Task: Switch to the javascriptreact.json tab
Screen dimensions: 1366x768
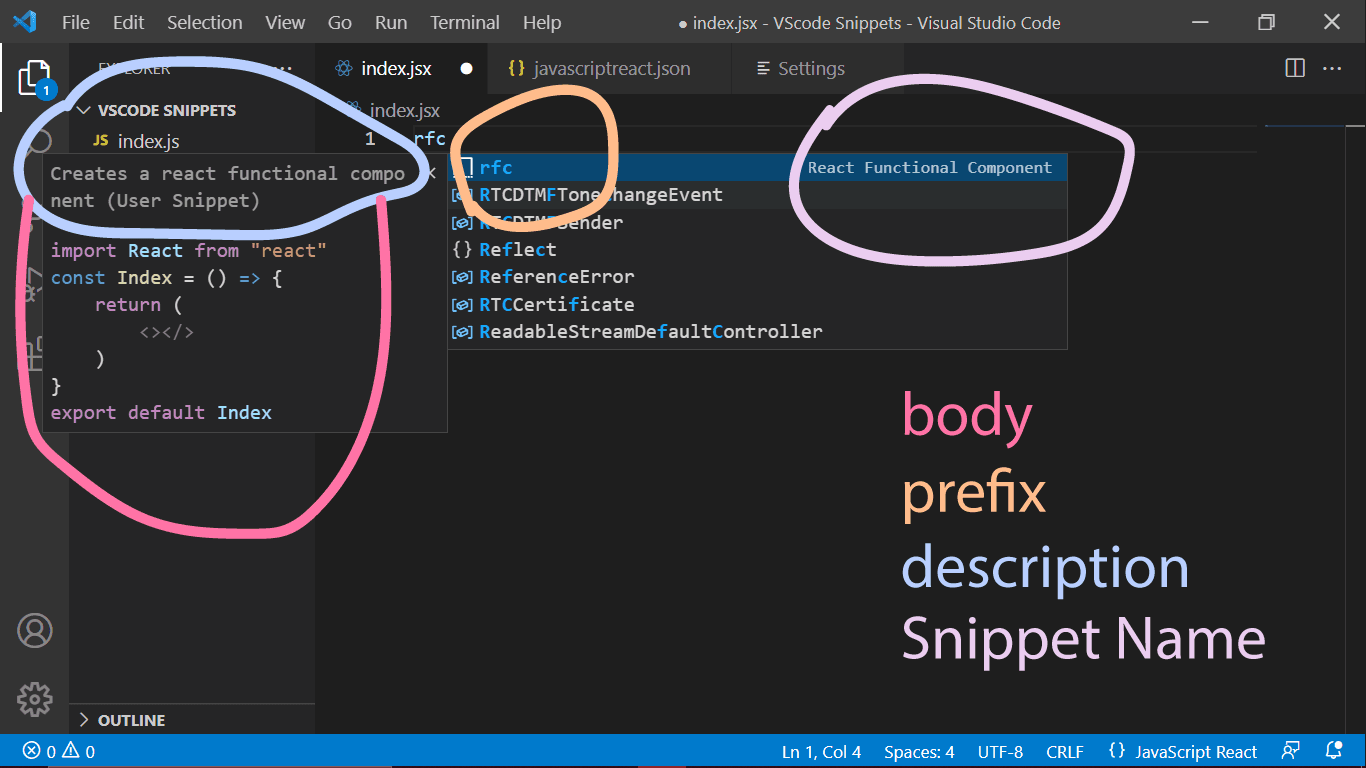Action: click(x=610, y=69)
